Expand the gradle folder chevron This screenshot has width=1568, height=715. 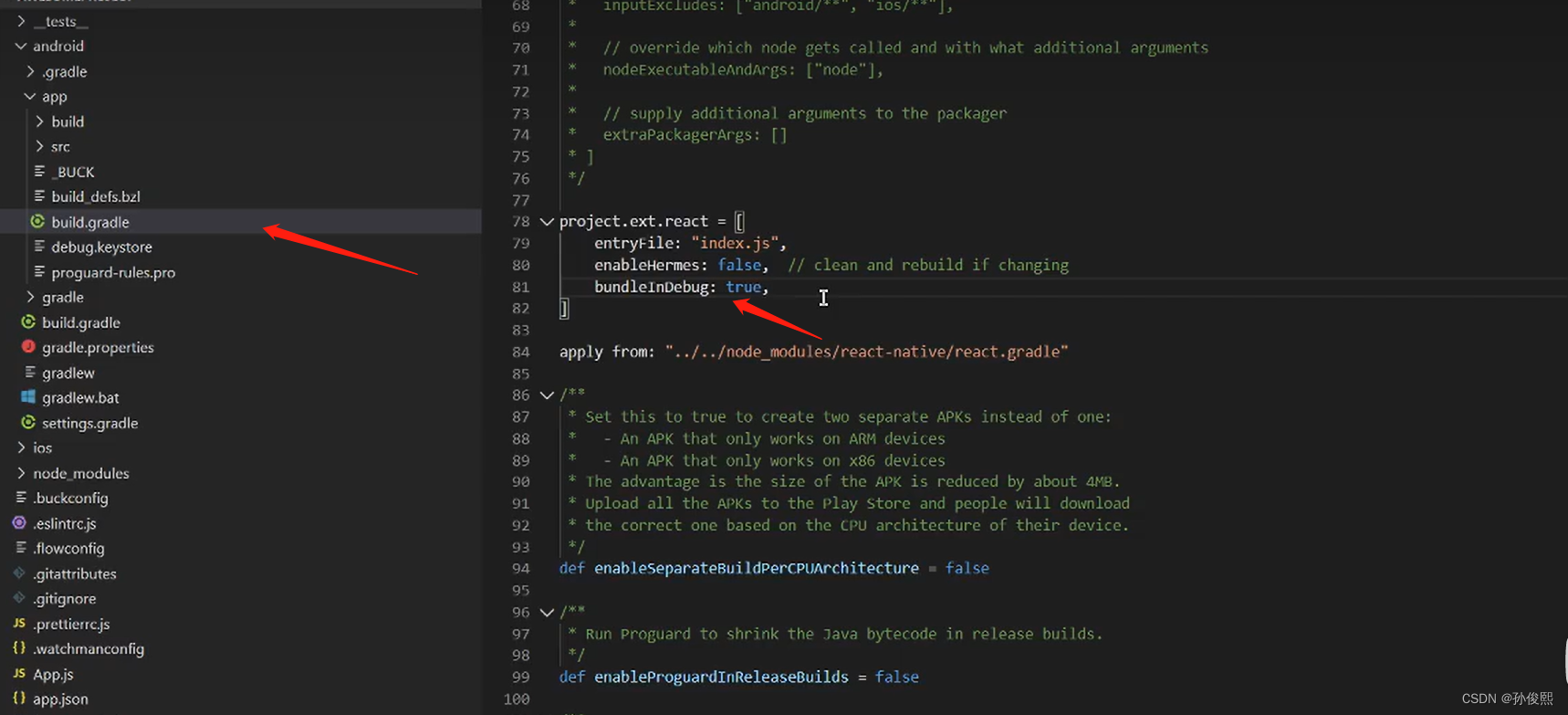coord(30,297)
